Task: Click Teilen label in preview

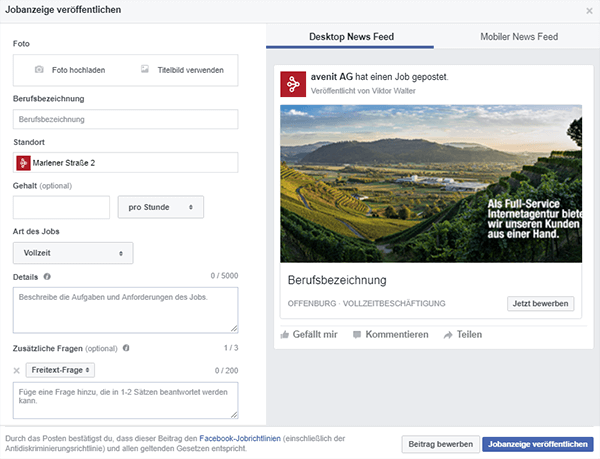Action: coord(469,334)
